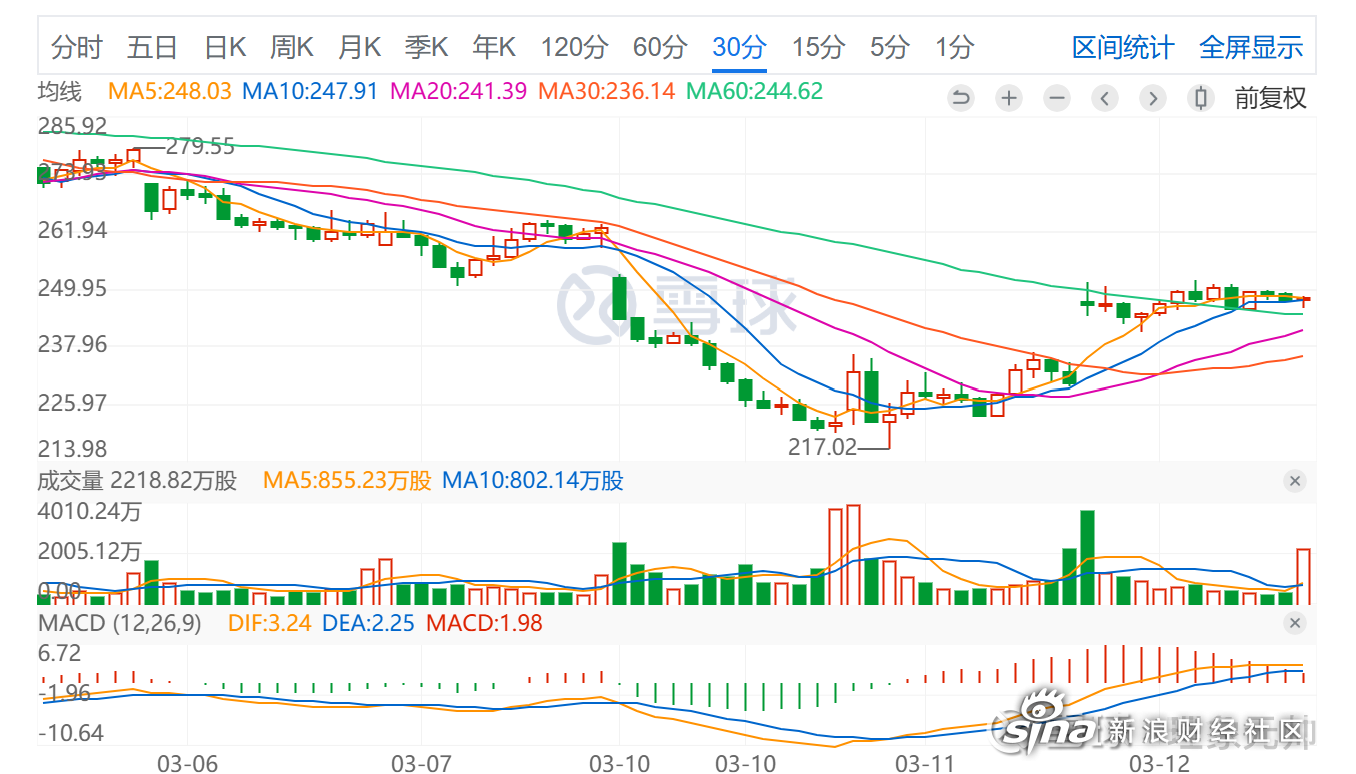Screen dimensions: 1356x774
Task: Click the 279.55 high price marker
Action: click(x=200, y=146)
